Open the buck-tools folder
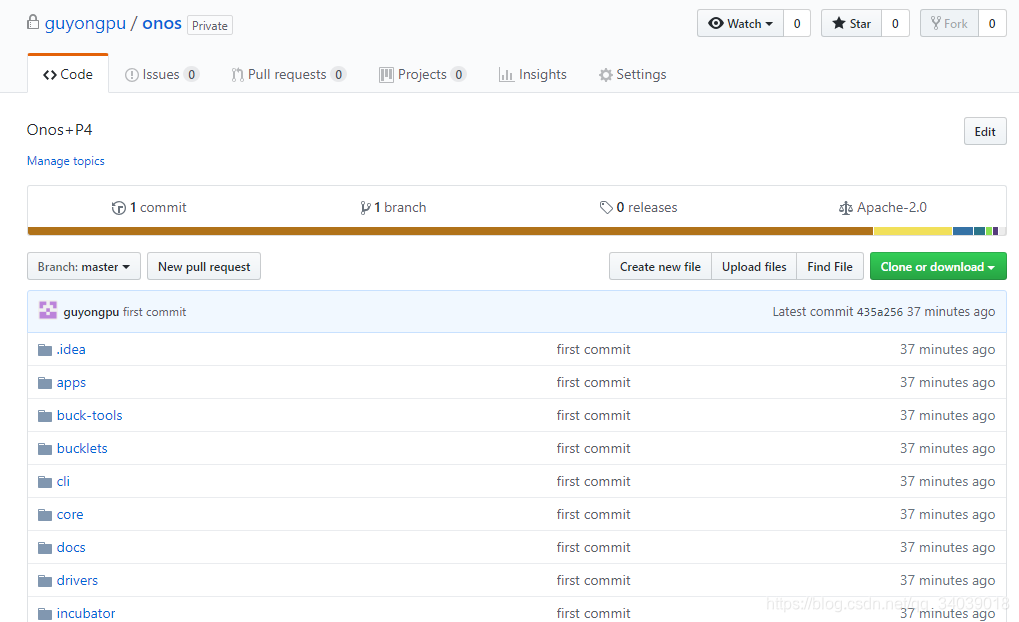The height and width of the screenshot is (622, 1019). coord(89,415)
